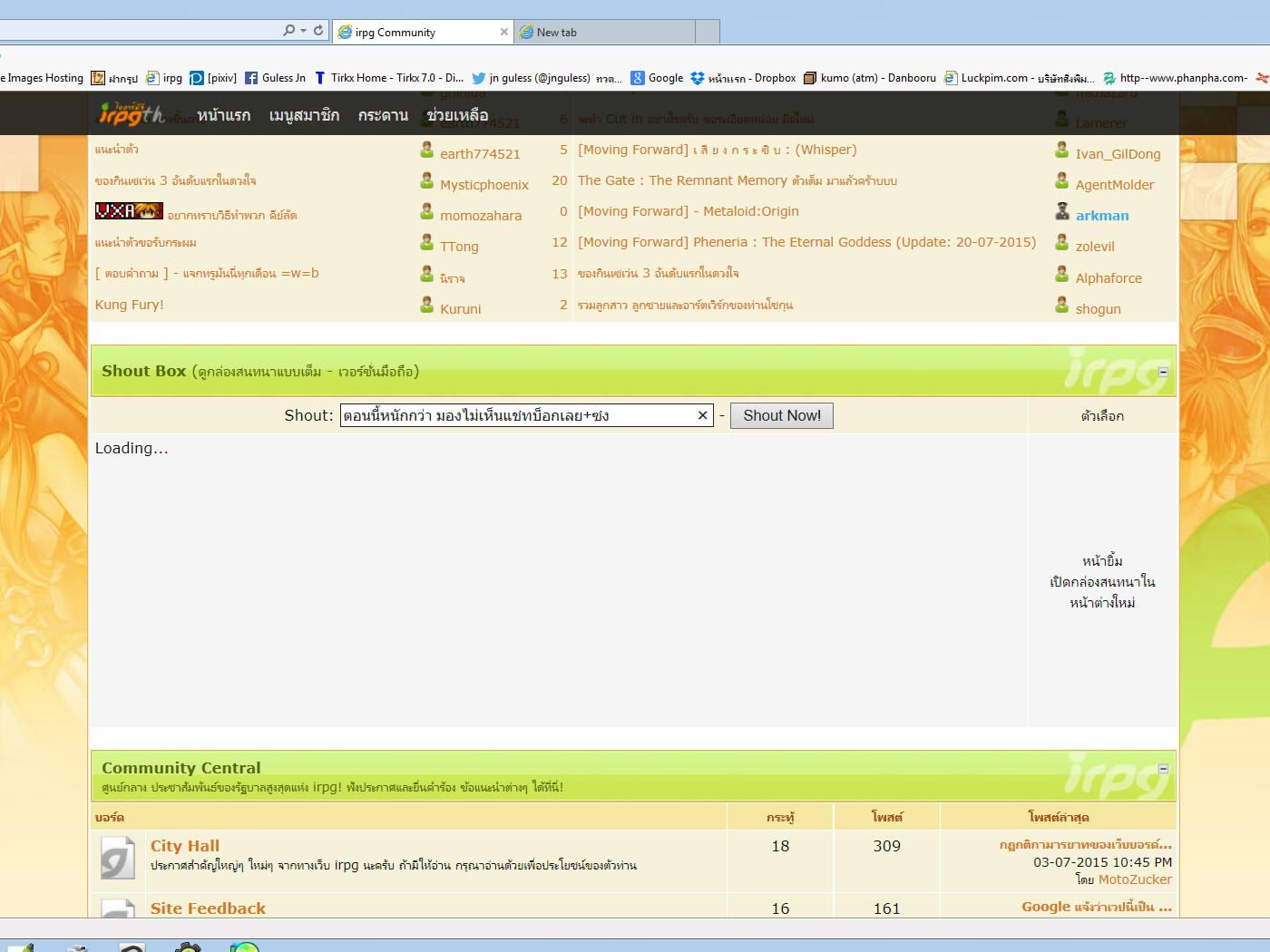
Task: Open City Hall's latest post link
Action: coord(1086,844)
